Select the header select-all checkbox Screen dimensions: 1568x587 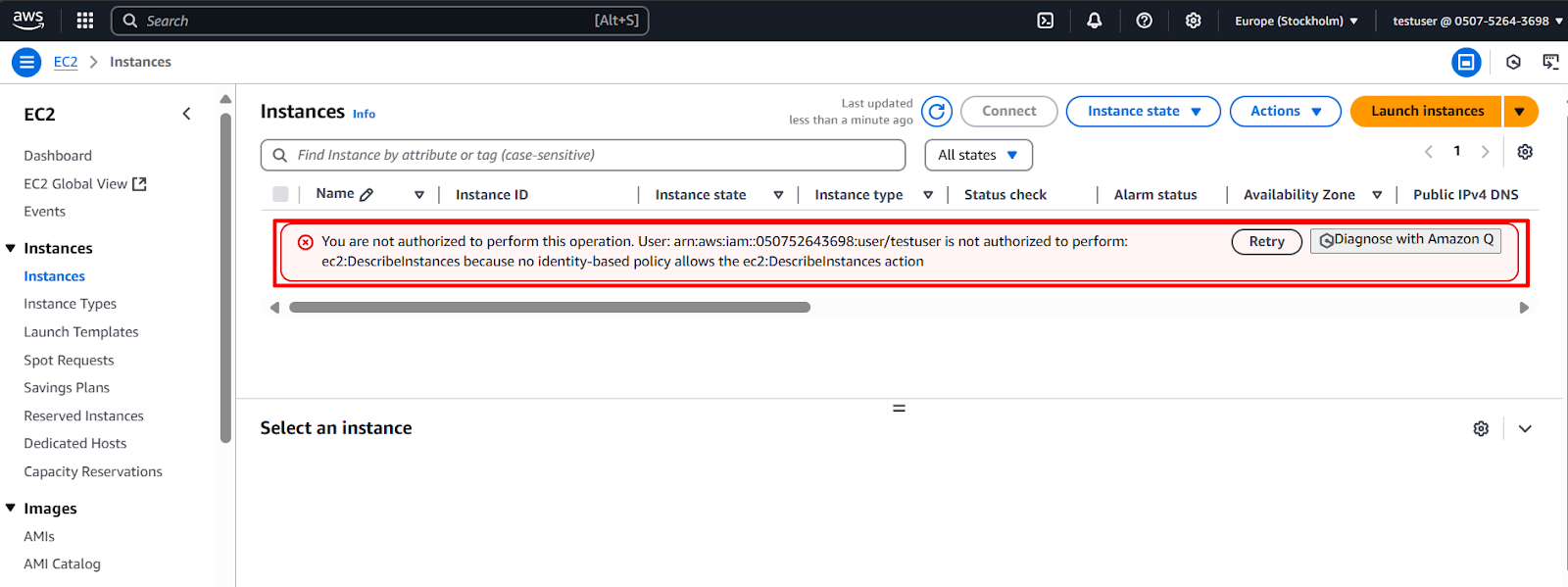280,194
